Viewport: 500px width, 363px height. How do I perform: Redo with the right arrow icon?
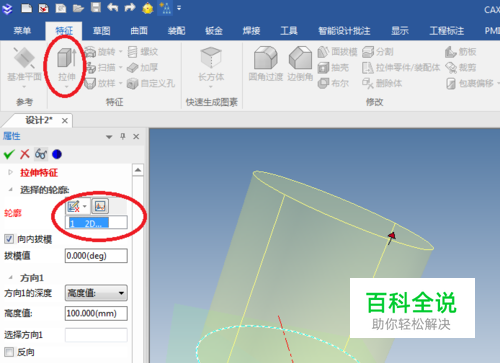(x=130, y=7)
